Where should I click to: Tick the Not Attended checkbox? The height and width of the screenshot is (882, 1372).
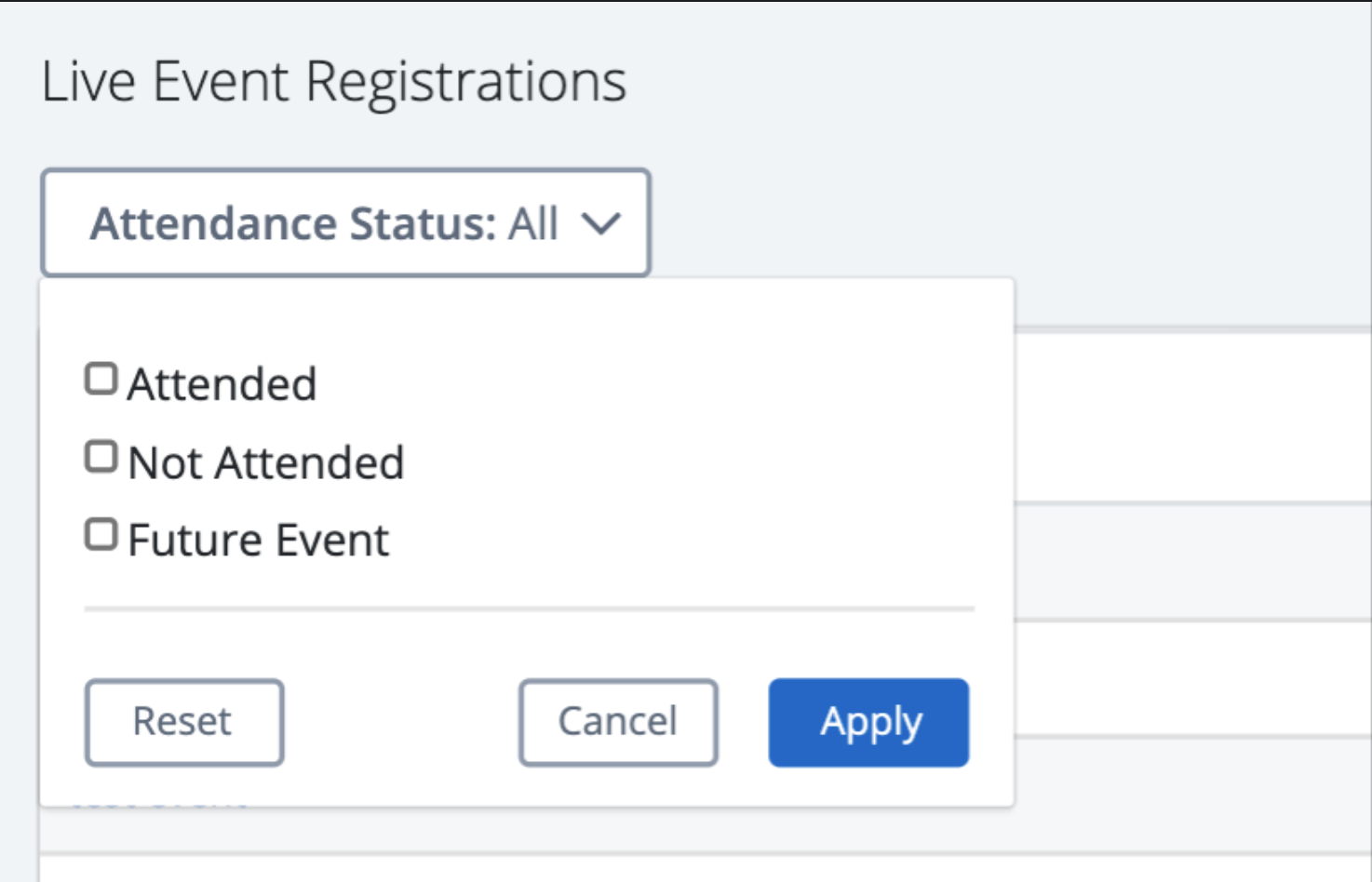[101, 458]
